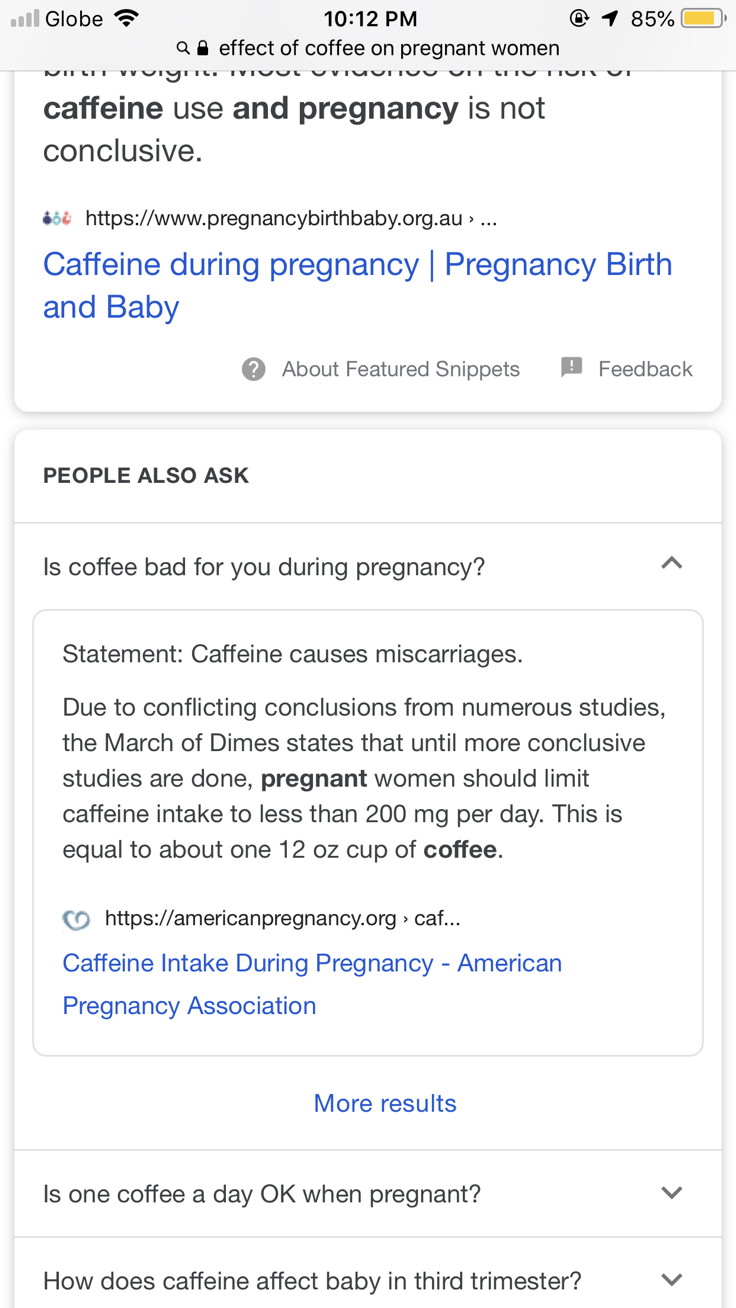Open 'Caffeine during pregnancy | Pregnancy Birth and Baby' link
Viewport: 736px width, 1308px height.
click(357, 286)
